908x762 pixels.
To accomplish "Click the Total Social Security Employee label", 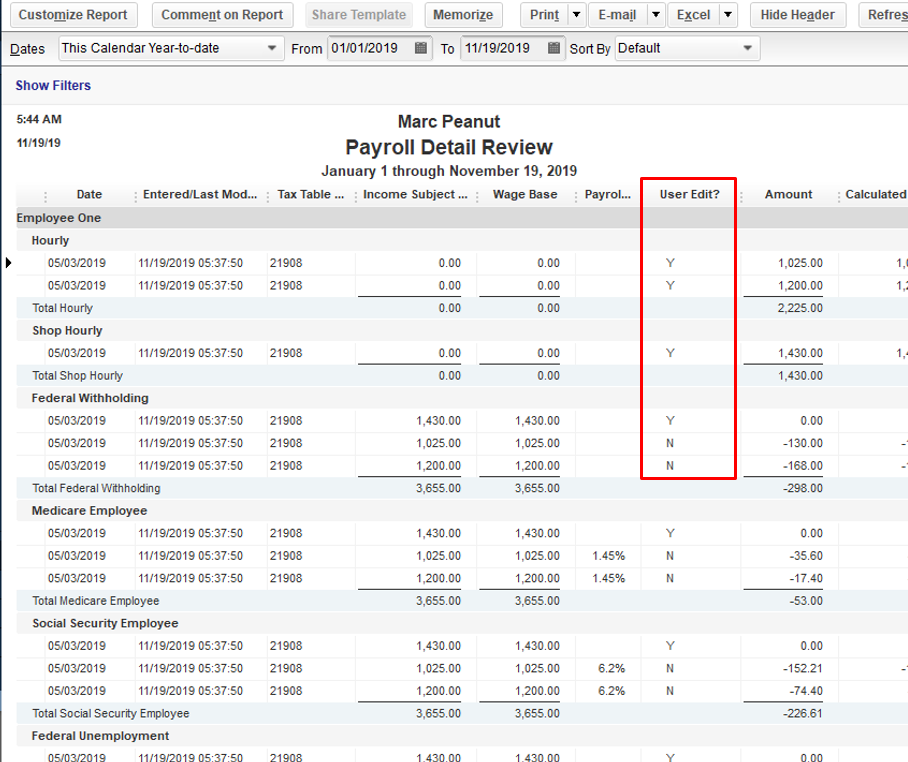I will point(111,713).
